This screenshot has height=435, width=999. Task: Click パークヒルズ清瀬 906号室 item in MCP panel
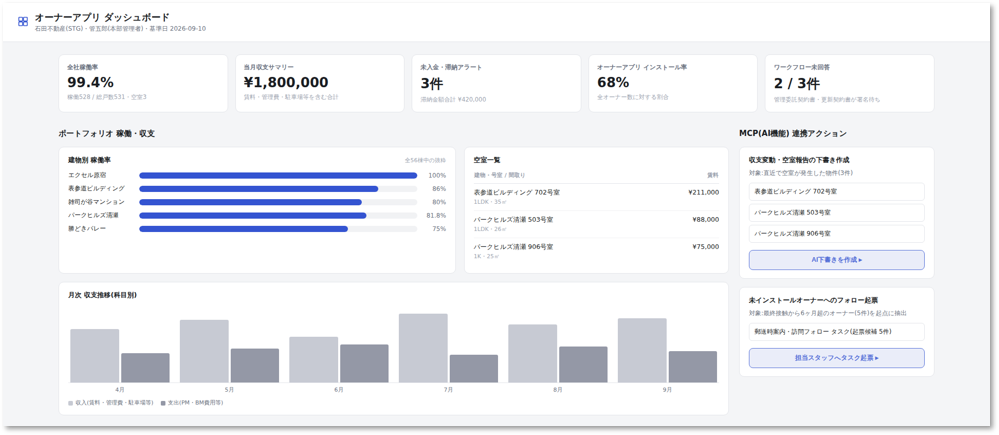pos(836,234)
